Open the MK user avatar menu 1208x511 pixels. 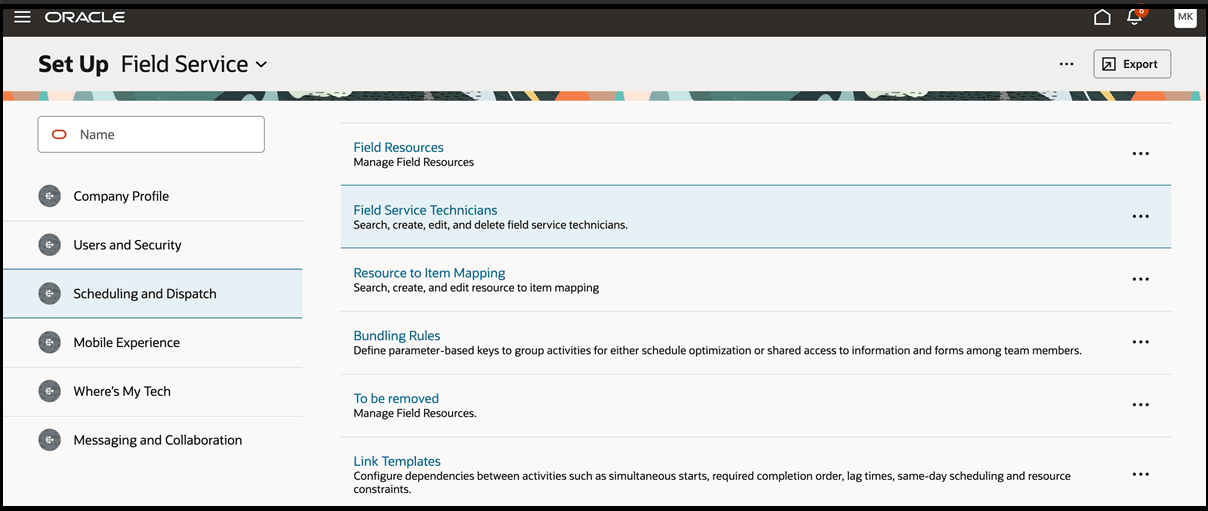tap(1185, 17)
